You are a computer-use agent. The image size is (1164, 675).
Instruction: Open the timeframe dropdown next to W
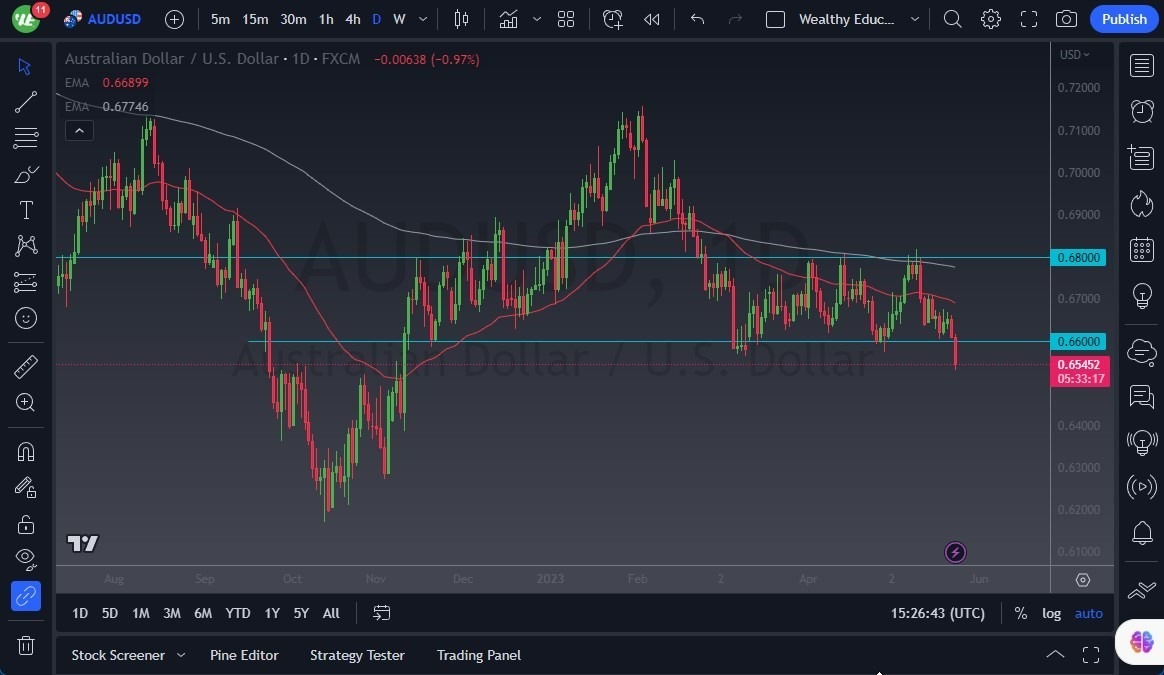[422, 18]
